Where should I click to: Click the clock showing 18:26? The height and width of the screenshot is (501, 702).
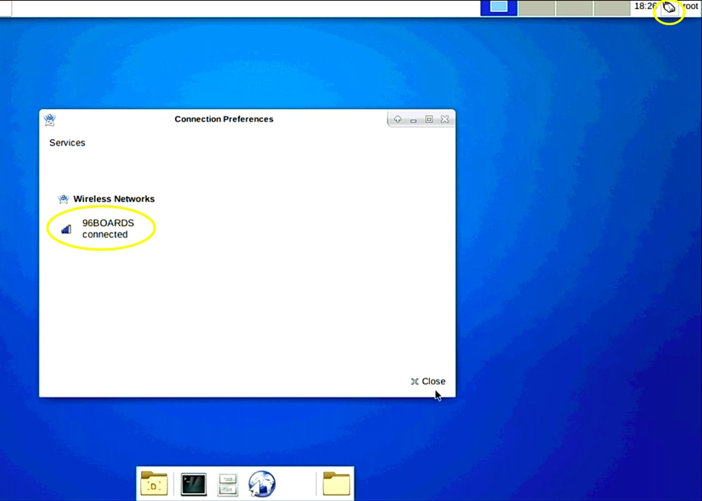click(x=644, y=7)
